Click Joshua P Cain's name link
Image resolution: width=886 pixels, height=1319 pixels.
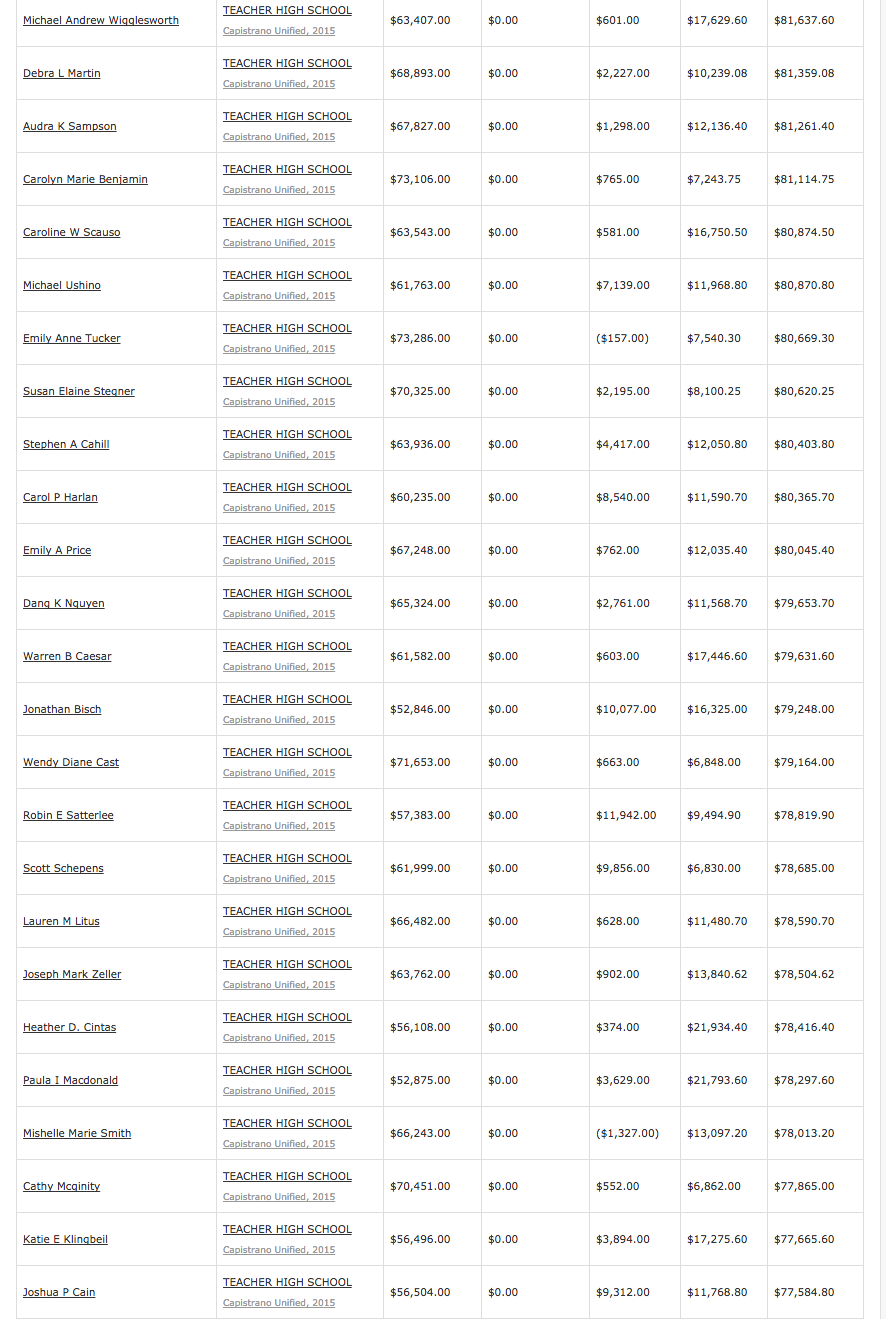59,1292
